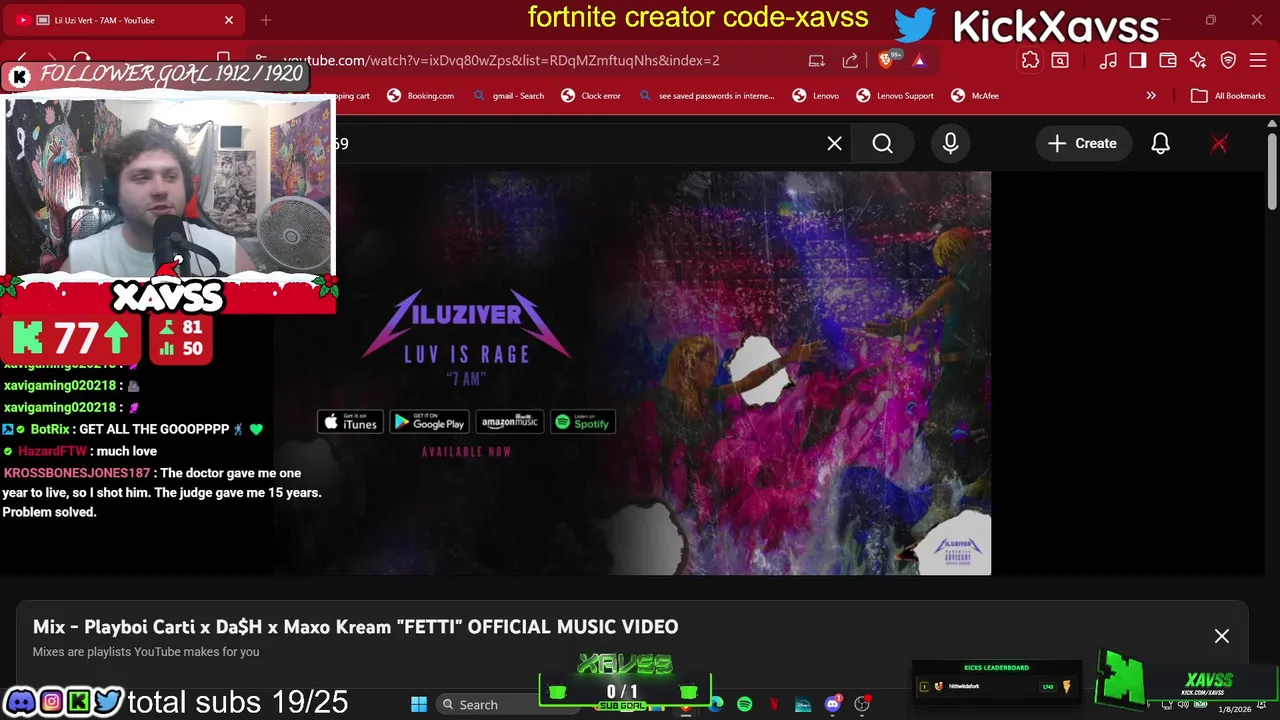Select the Lil Uzi Vert - 7AM tab

125,20
